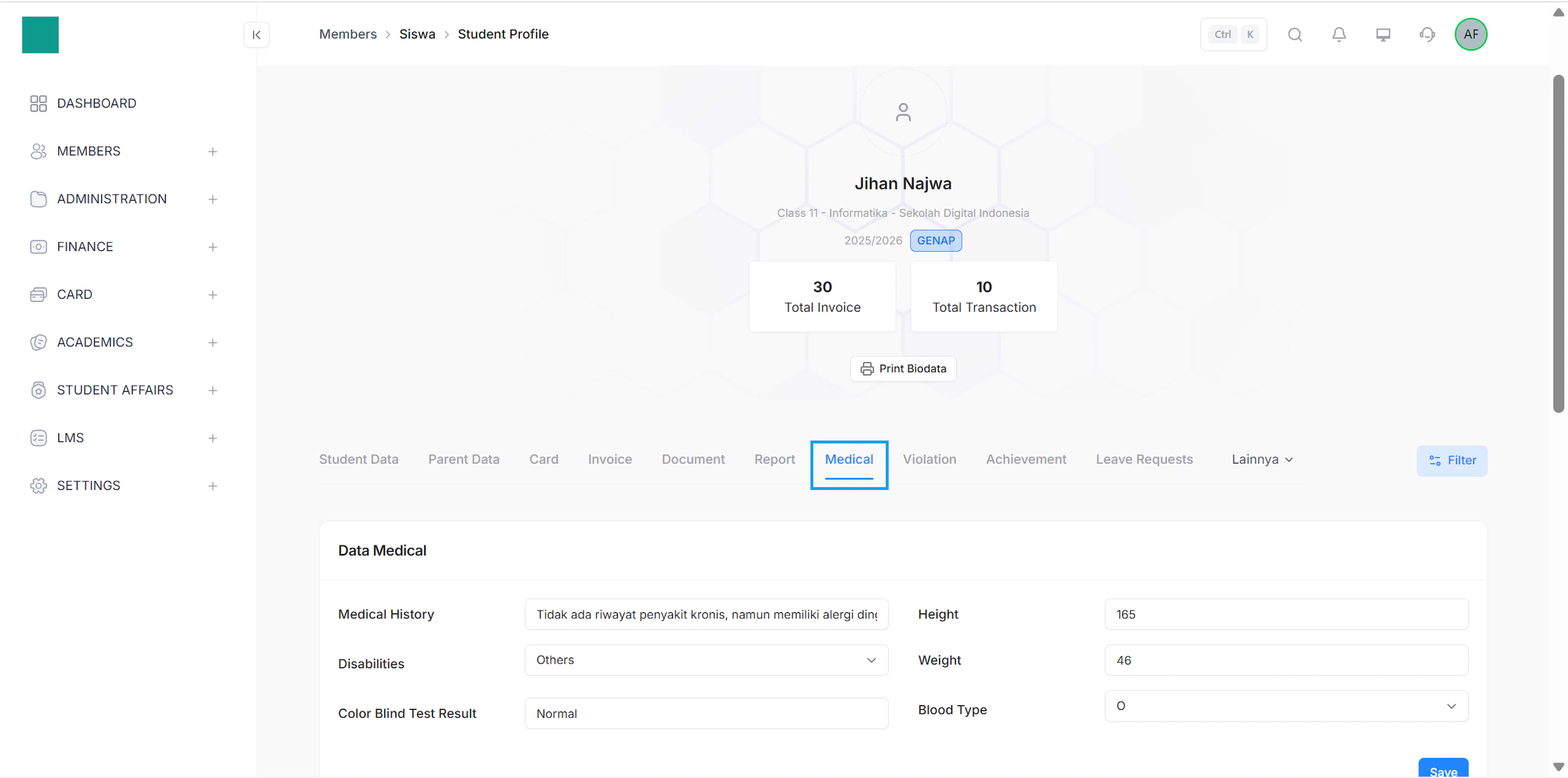Screen dimensions: 1568x778
Task: Click the Total Transaction card
Action: [x=984, y=297]
